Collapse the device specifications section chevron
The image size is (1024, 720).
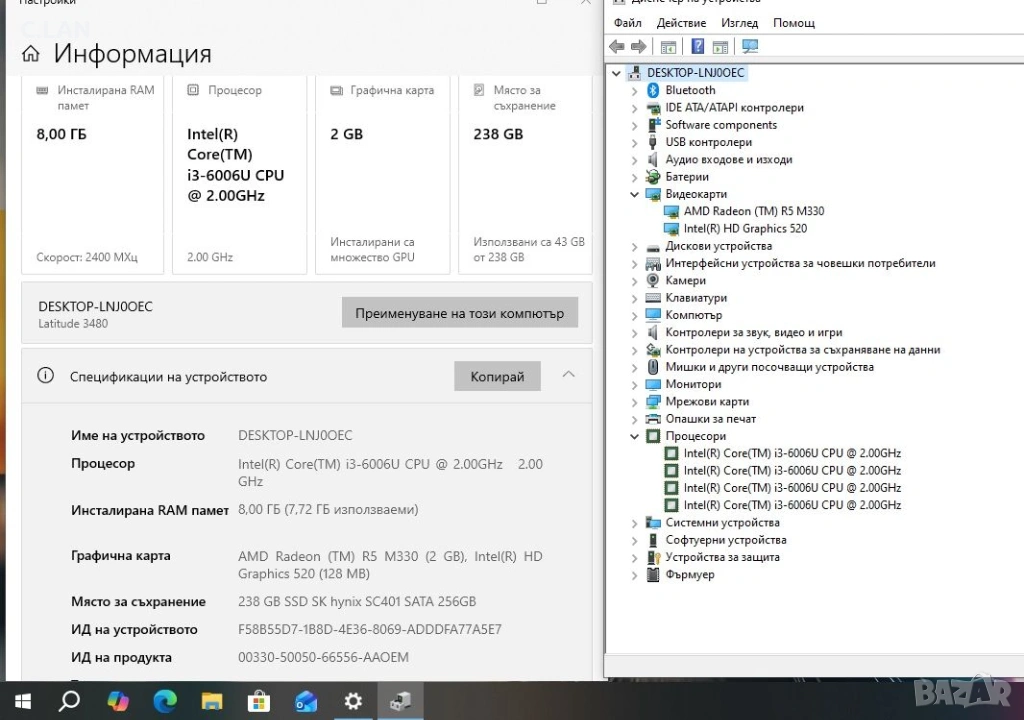[x=568, y=375]
